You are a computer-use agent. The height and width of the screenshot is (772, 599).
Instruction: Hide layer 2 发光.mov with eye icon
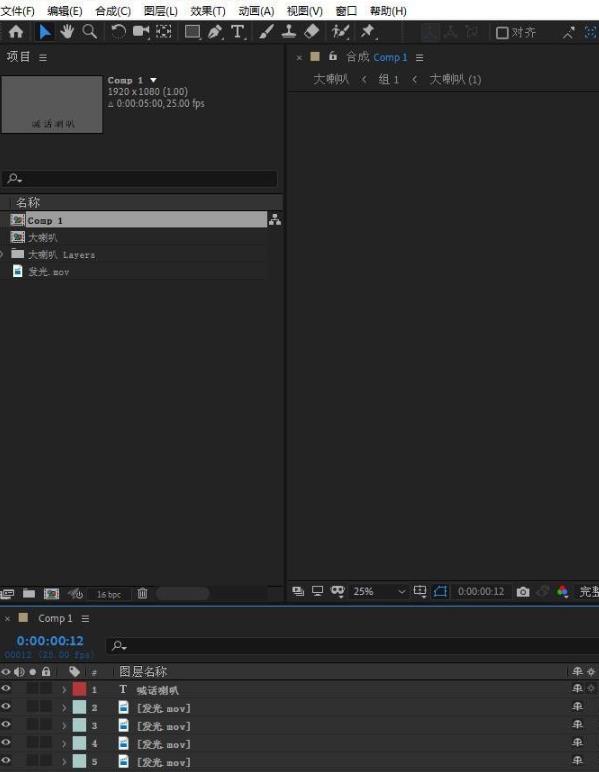[x=6, y=707]
